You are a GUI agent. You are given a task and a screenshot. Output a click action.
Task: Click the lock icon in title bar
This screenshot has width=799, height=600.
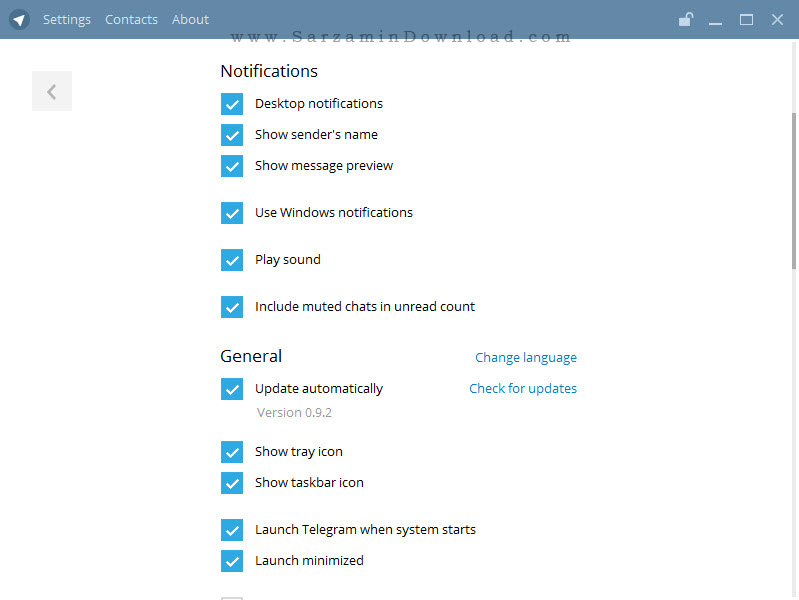[685, 19]
